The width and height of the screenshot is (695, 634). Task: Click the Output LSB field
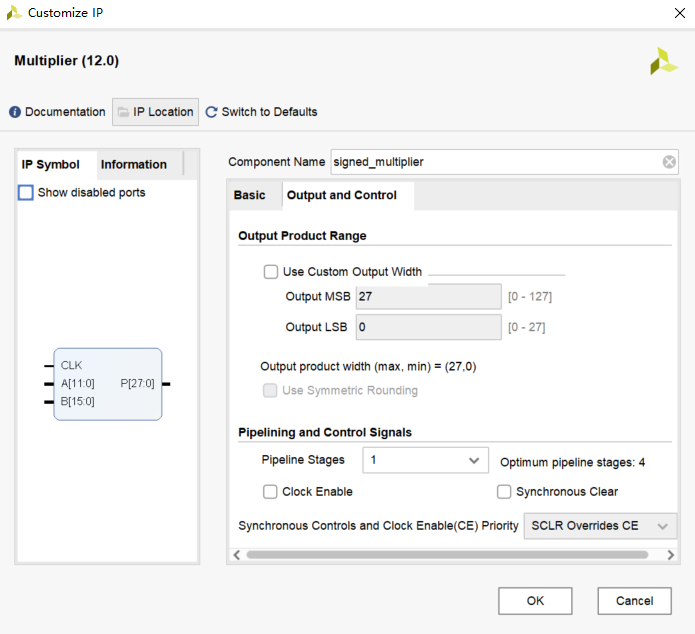tap(429, 327)
